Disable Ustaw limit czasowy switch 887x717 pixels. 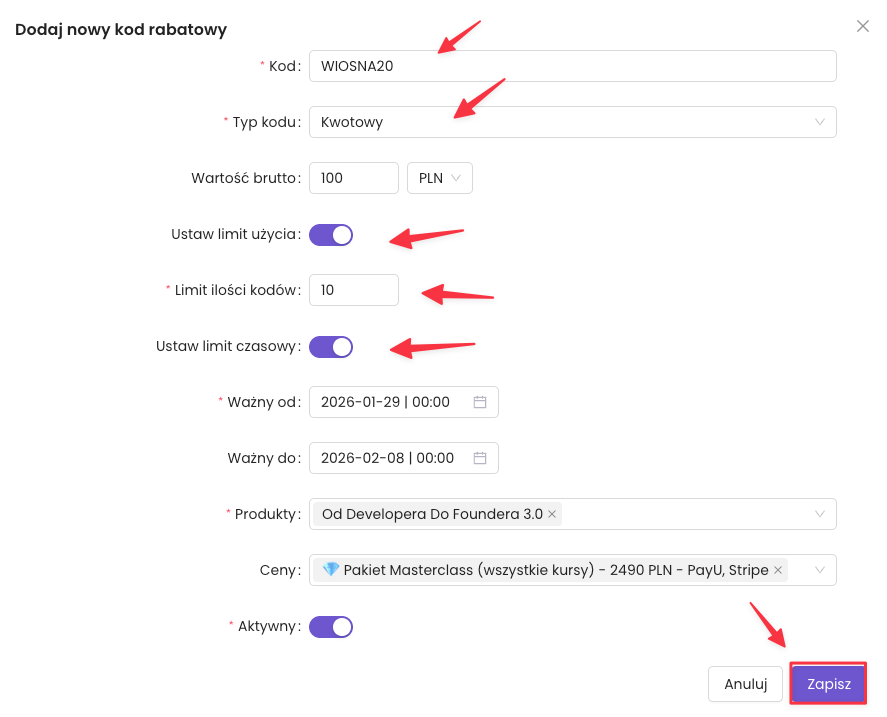tap(331, 347)
